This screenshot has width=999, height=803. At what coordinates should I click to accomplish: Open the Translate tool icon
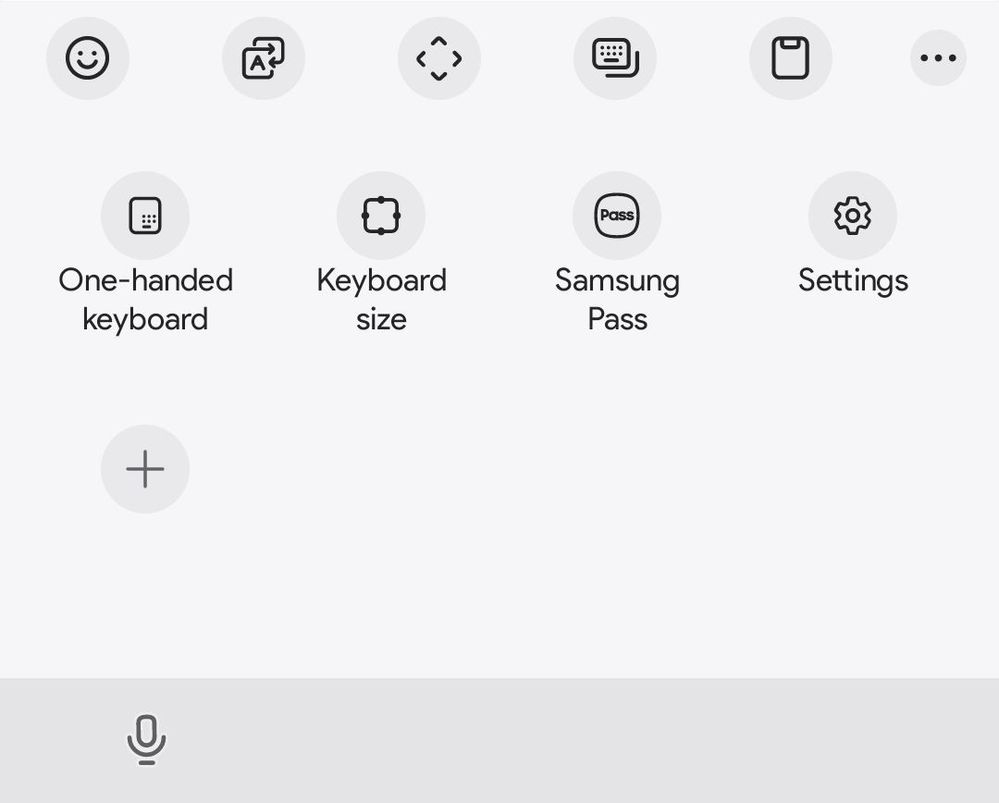[x=263, y=58]
